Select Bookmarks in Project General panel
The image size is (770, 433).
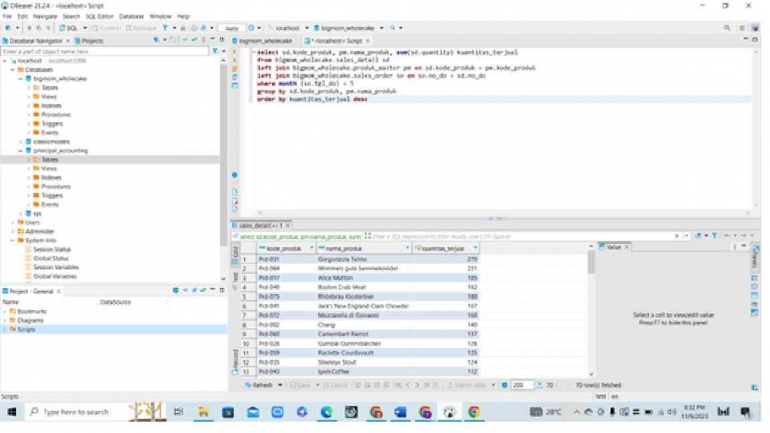tap(31, 311)
